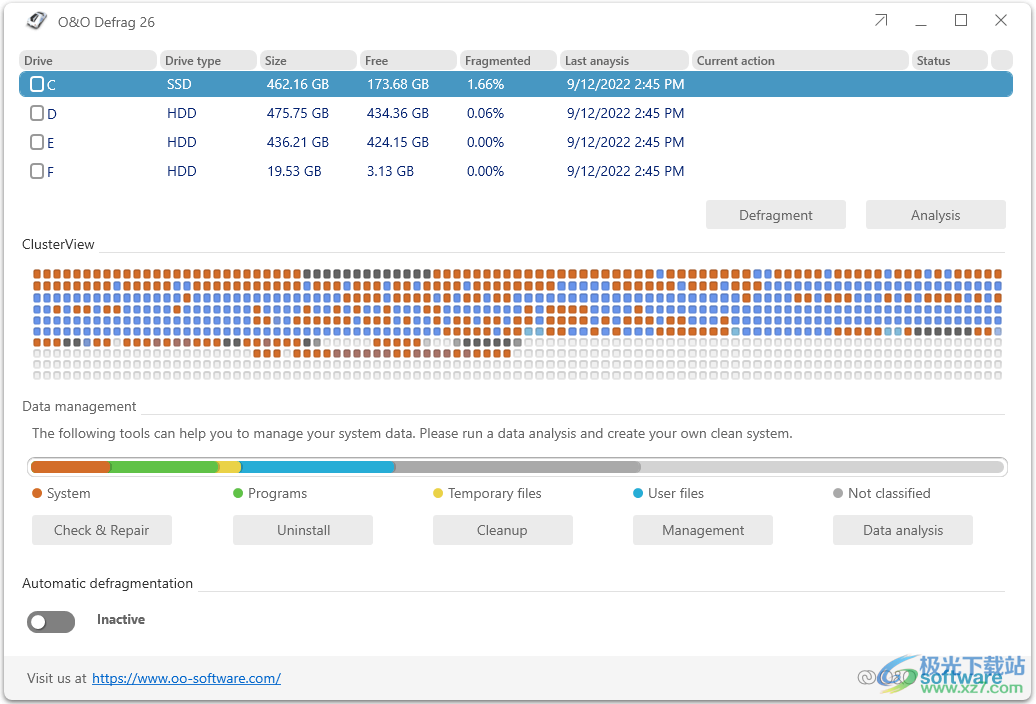Select the 1.66% fragmented value
The image size is (1036, 704).
tap(486, 84)
